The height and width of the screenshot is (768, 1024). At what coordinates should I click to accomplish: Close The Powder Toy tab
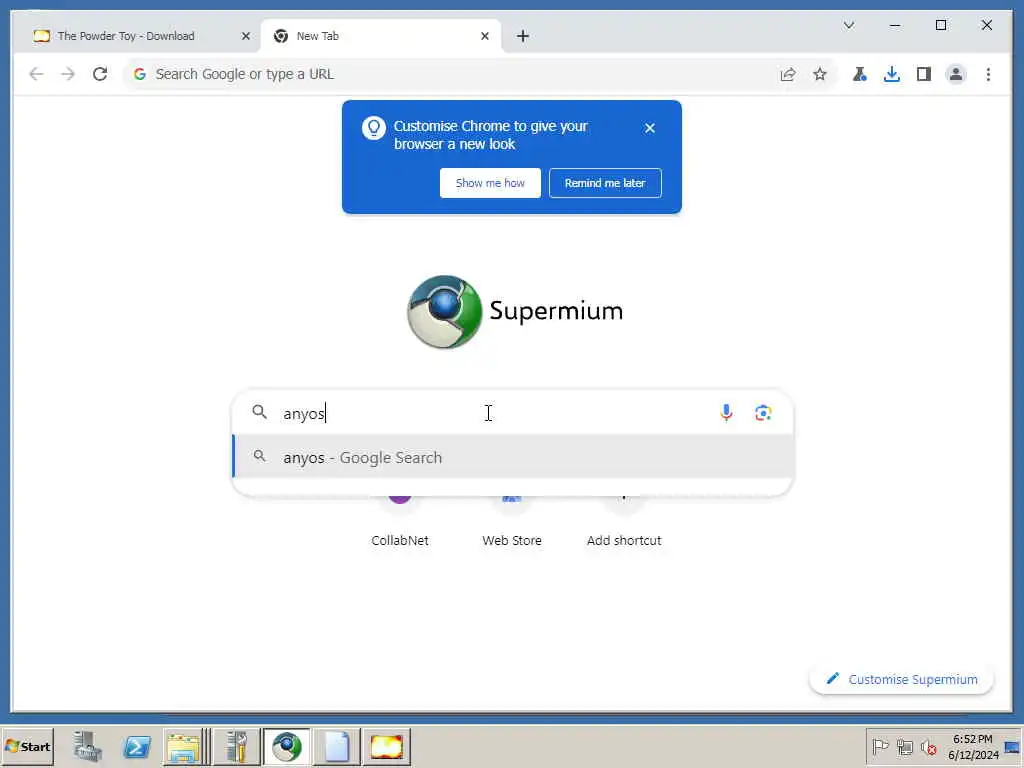[x=246, y=36]
